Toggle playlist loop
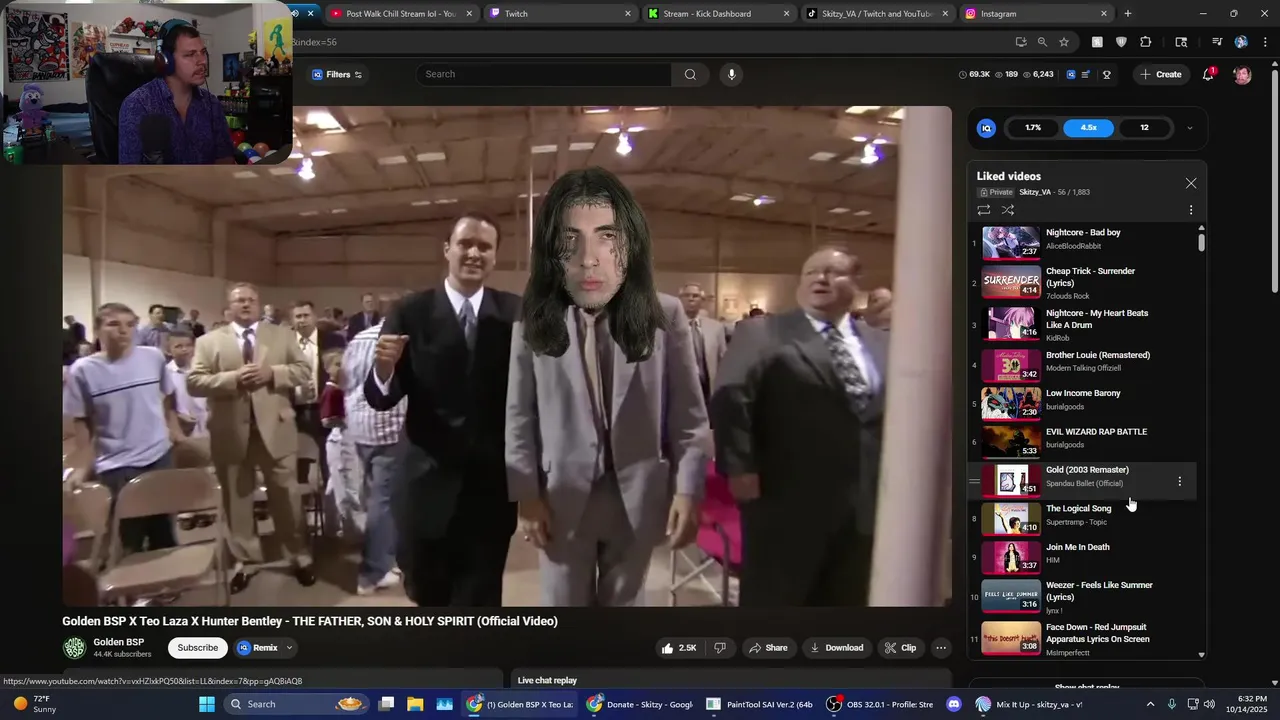 click(x=984, y=210)
